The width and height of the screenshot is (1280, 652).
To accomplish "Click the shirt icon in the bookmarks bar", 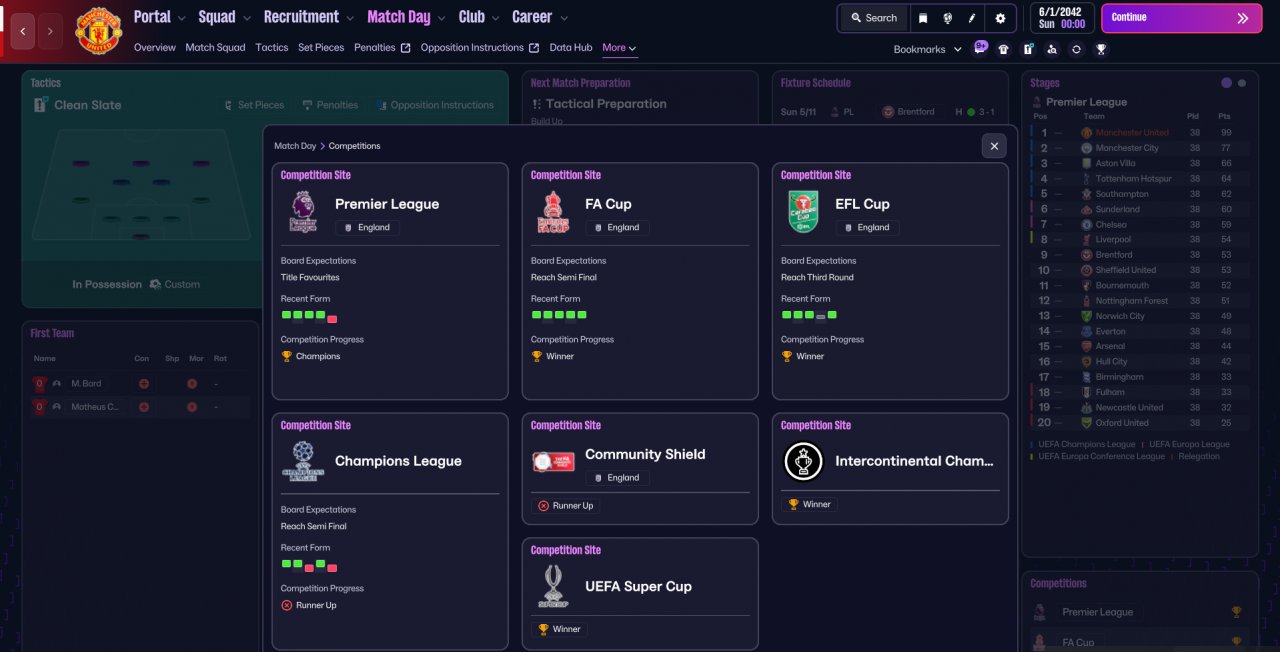I will (1003, 49).
